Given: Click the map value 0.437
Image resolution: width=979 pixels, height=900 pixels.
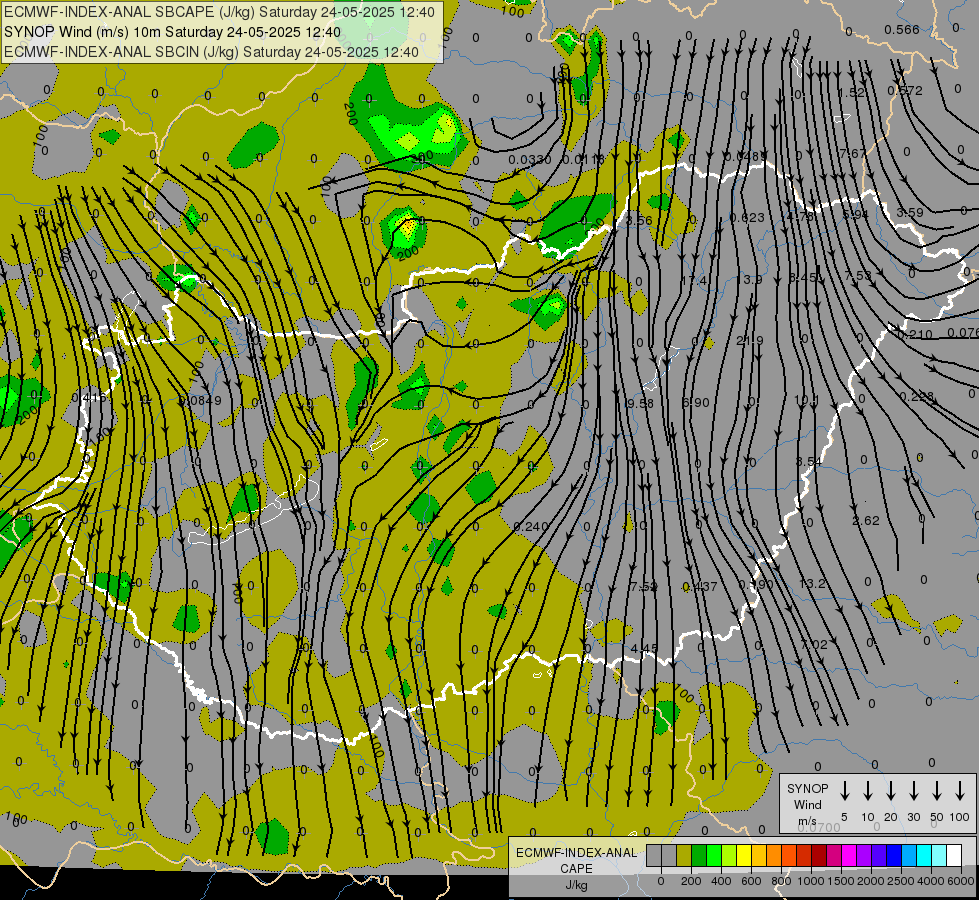Looking at the screenshot, I should [700, 586].
